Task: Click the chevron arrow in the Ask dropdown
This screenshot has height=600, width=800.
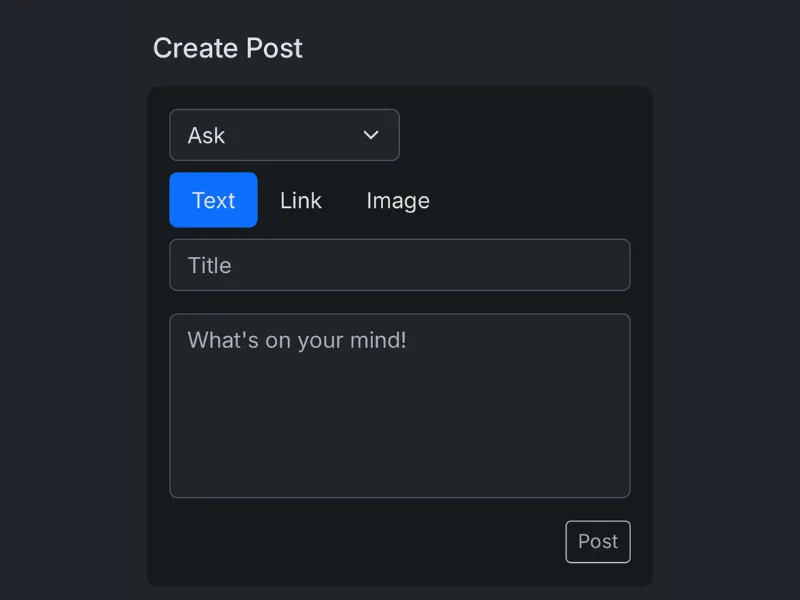Action: tap(371, 135)
